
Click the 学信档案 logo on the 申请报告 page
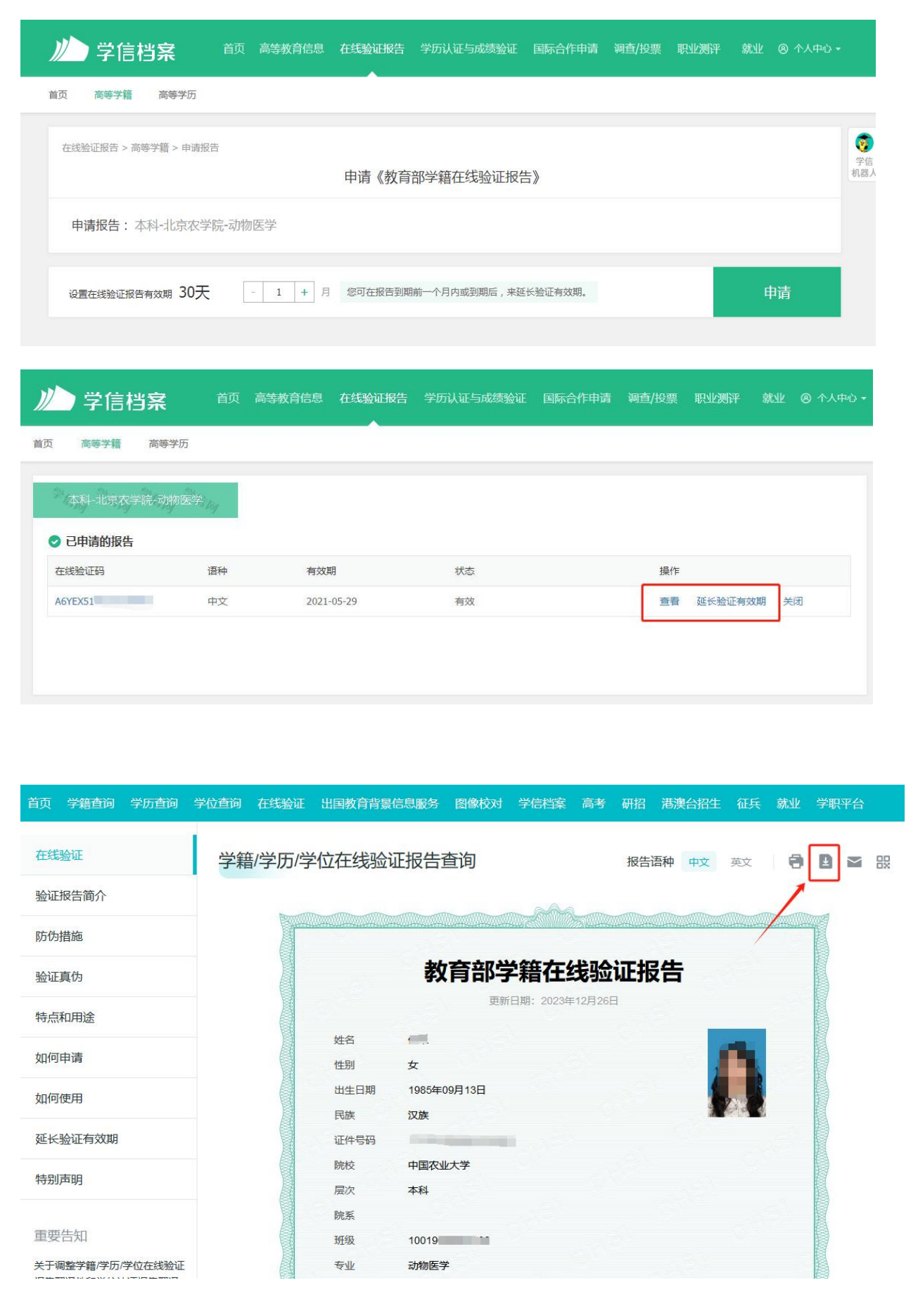(113, 50)
